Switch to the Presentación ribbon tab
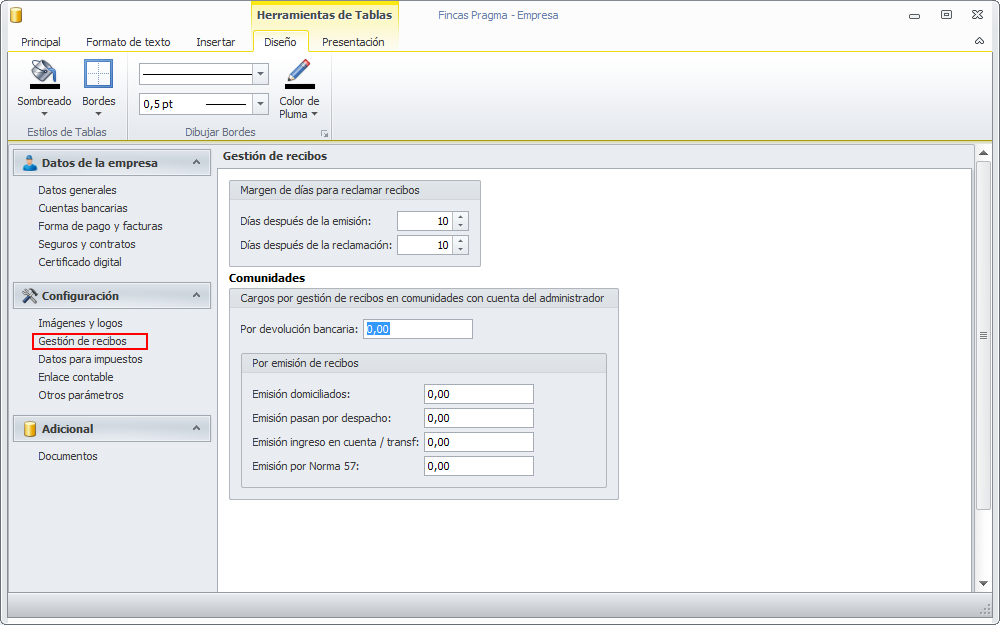The image size is (1000, 625). coord(353,42)
